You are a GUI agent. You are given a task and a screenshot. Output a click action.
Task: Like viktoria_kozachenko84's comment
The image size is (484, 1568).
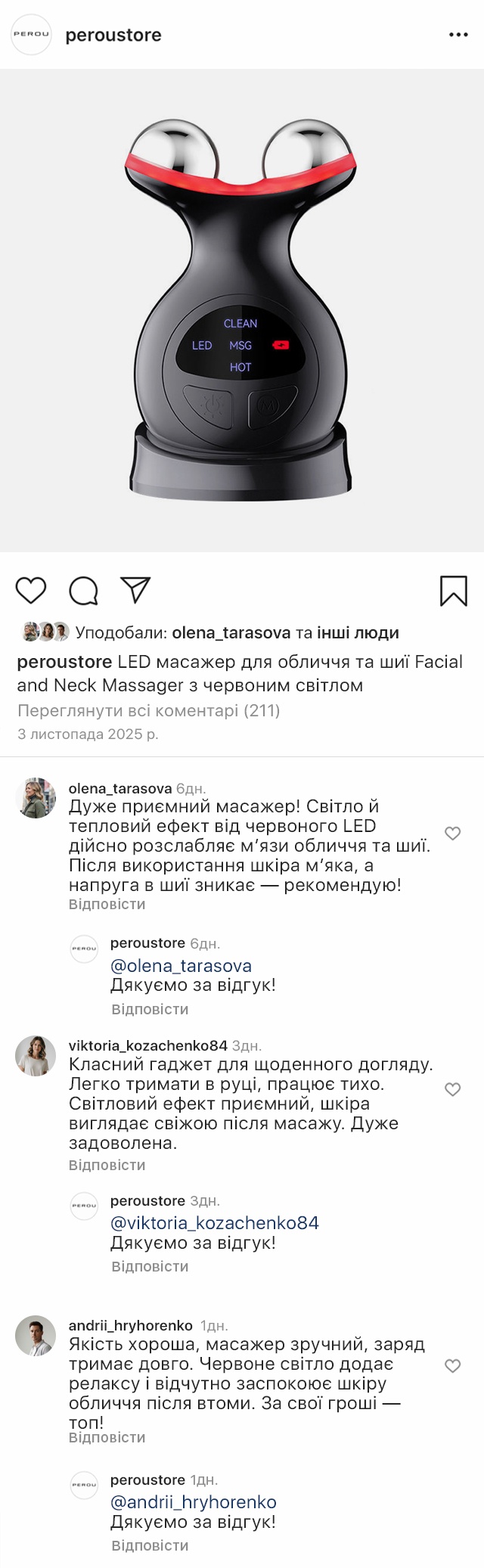tap(452, 1089)
